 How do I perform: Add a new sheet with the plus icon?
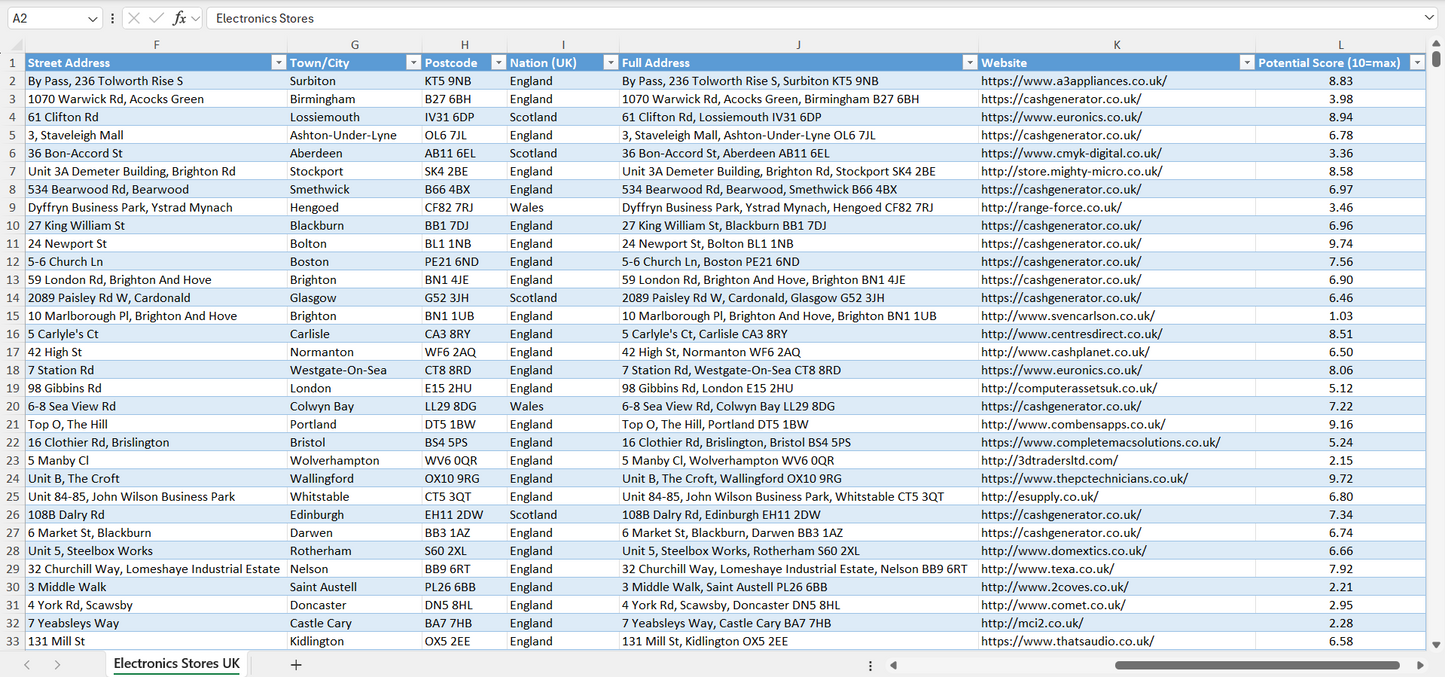pyautogui.click(x=296, y=664)
